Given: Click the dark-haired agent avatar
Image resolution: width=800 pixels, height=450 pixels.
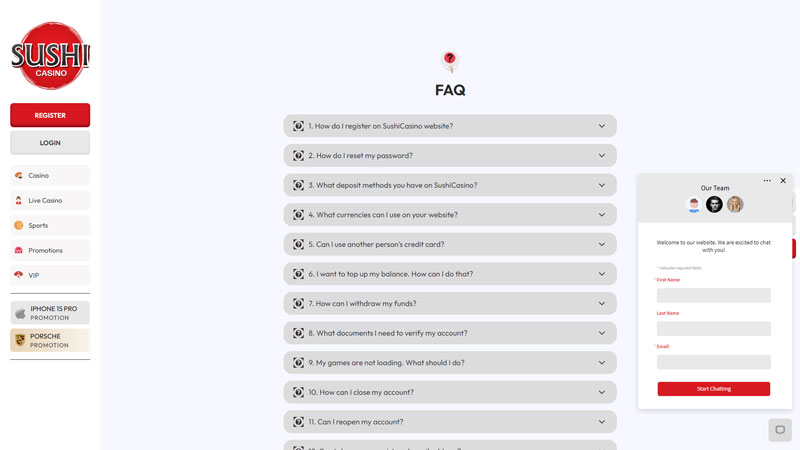Looking at the screenshot, I should (714, 204).
